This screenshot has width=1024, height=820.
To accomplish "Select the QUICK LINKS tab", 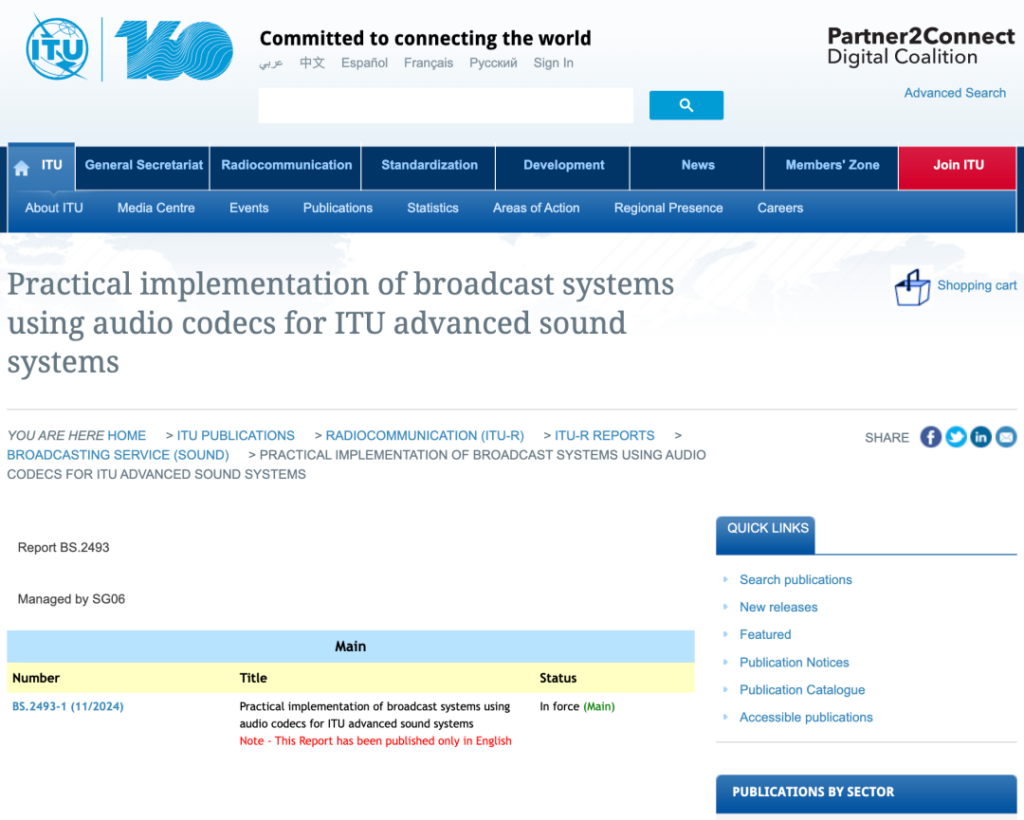I will pyautogui.click(x=765, y=535).
